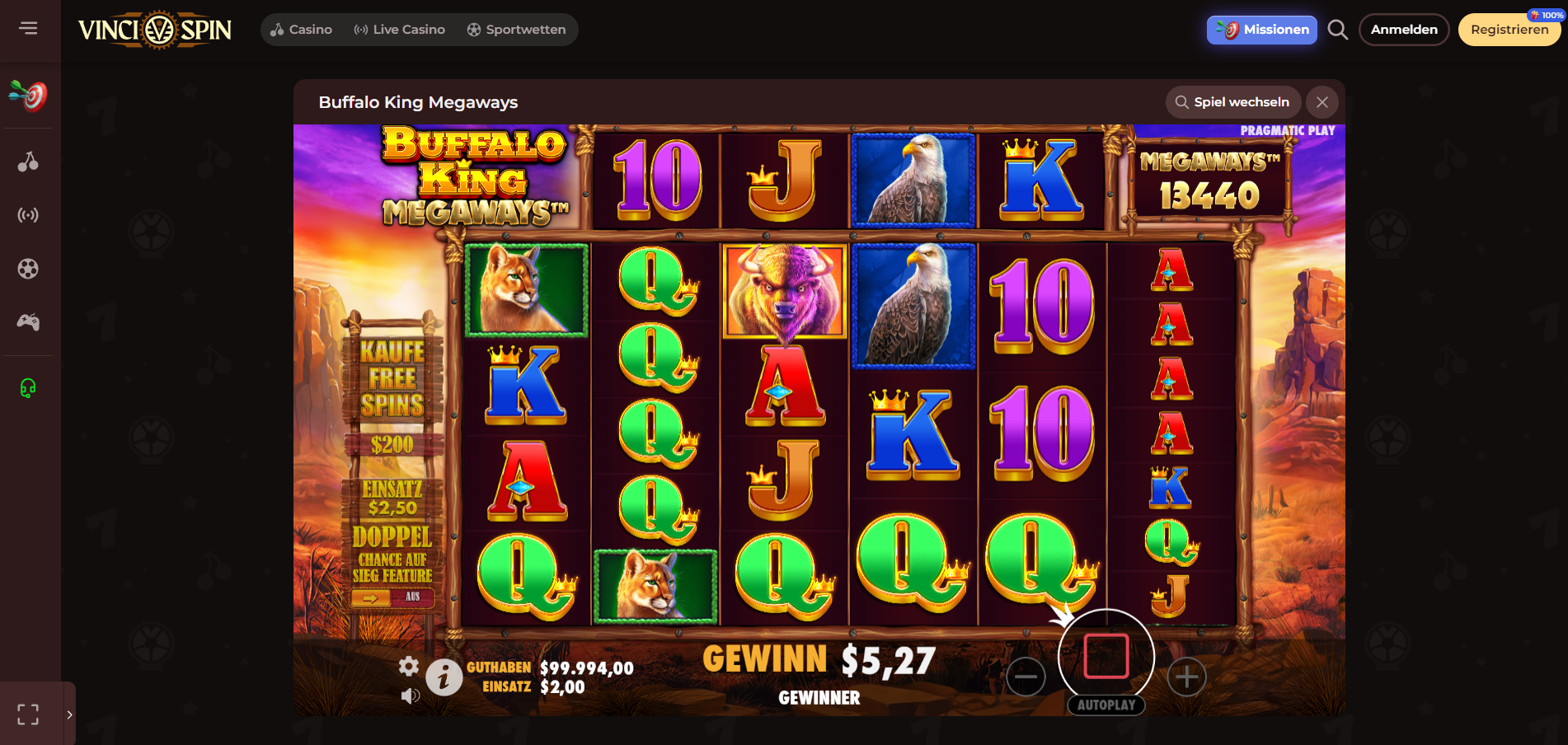
Task: Expand the sidebar with the chevron arrow
Action: point(69,715)
